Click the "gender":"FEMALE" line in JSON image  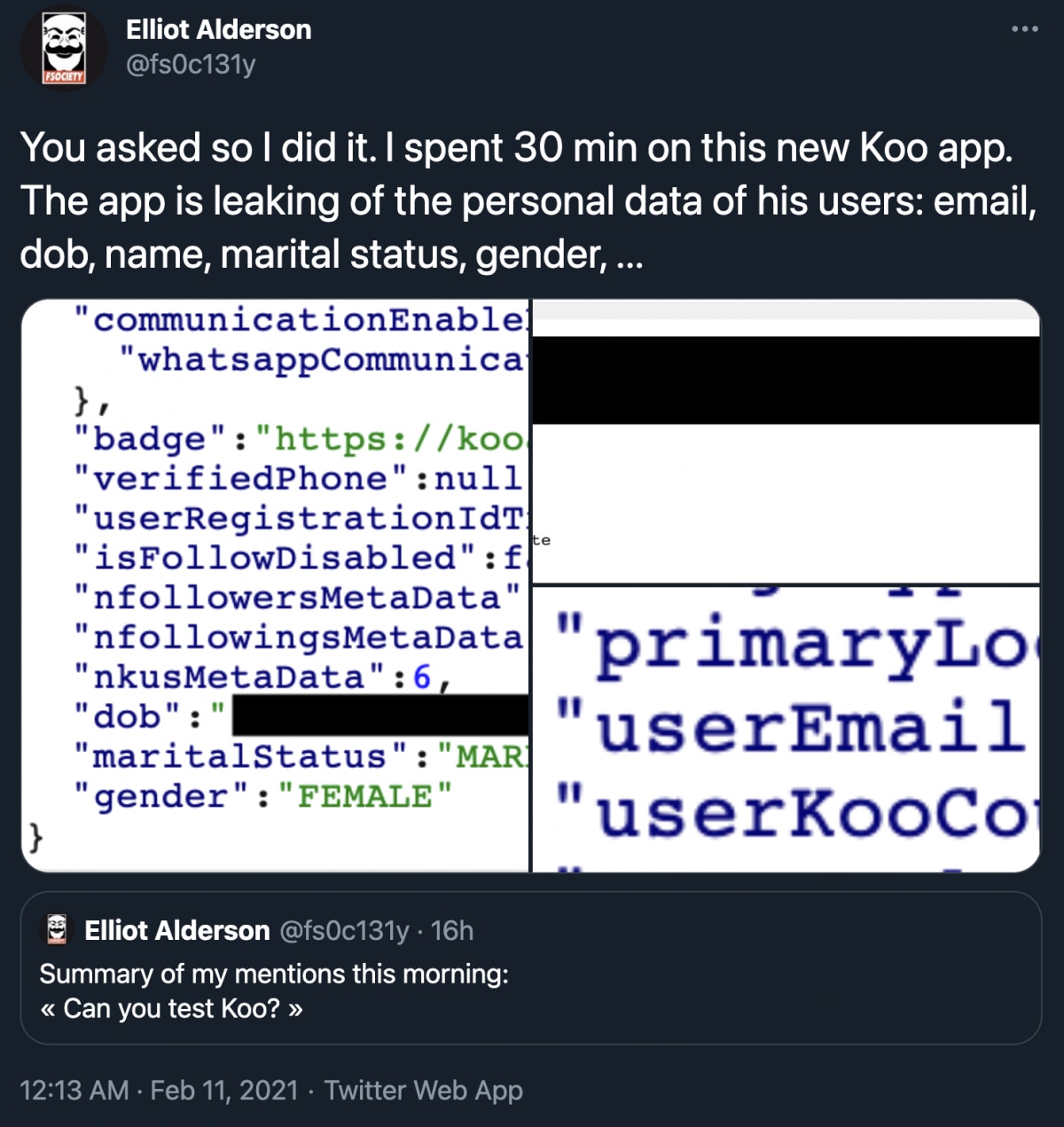[262, 795]
